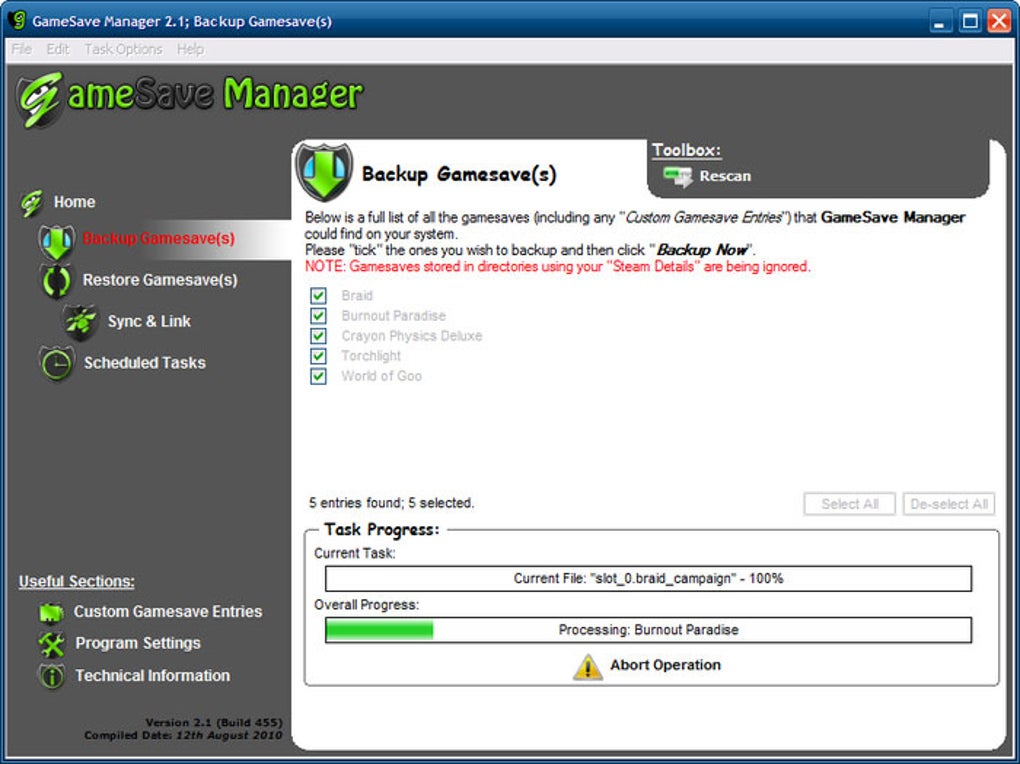Open the Help menu
The width and height of the screenshot is (1020, 764).
190,48
